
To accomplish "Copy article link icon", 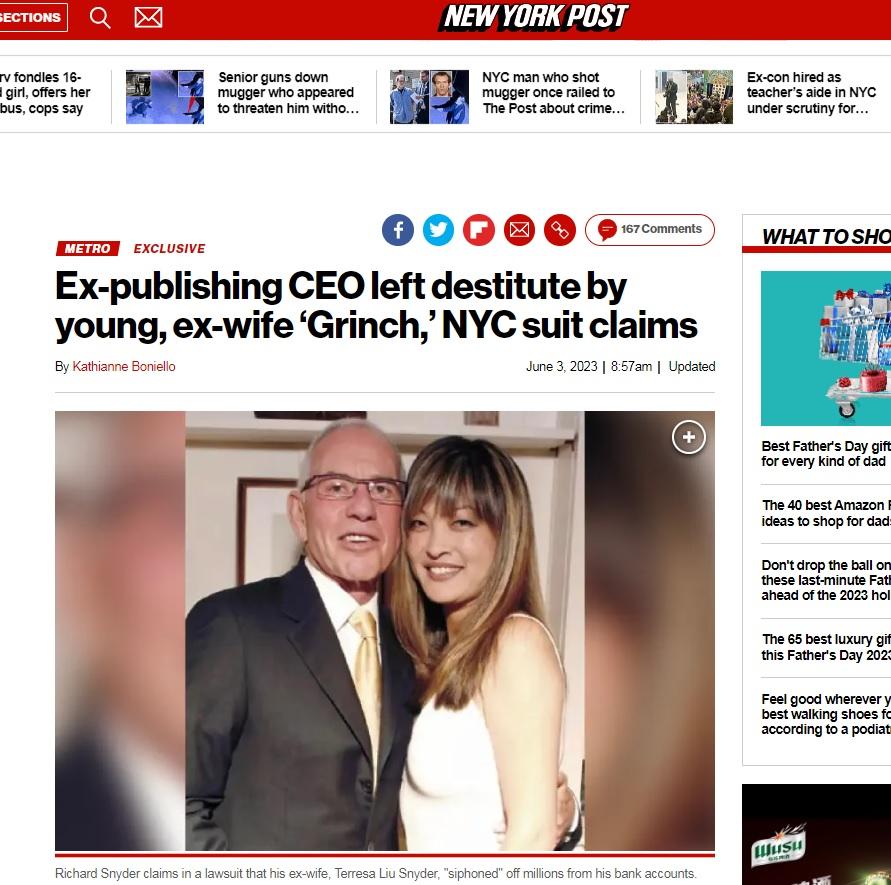I will click(x=560, y=230).
